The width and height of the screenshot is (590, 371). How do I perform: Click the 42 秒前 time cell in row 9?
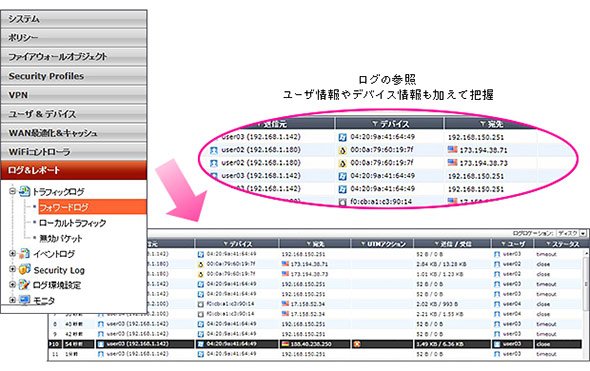click(x=74, y=334)
